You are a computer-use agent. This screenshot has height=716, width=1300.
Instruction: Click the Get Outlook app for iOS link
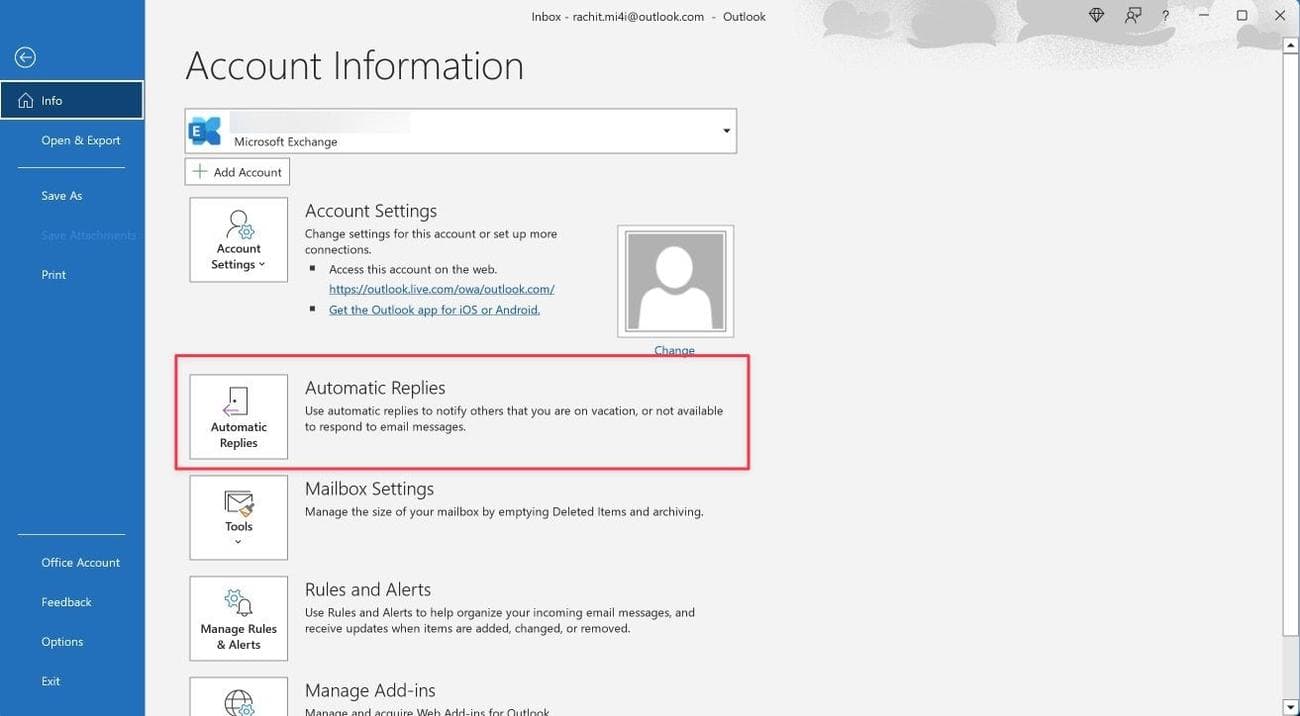(x=434, y=310)
